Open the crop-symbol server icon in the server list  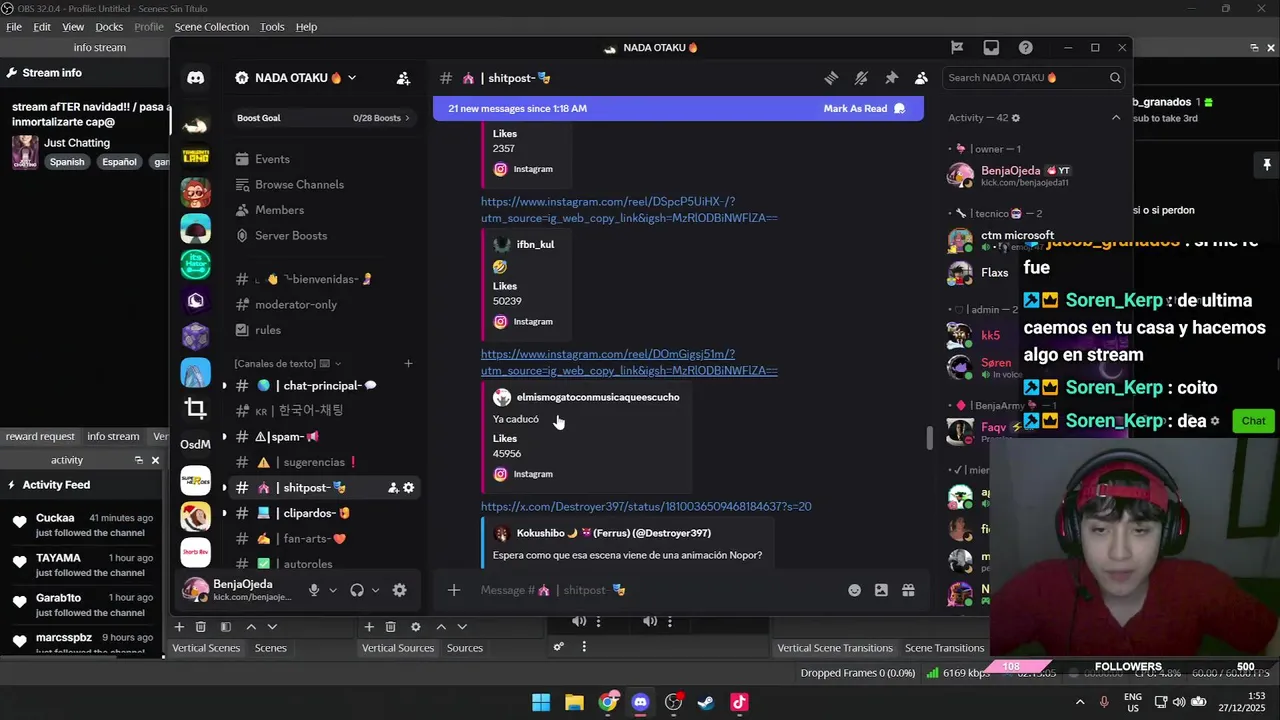[195, 408]
